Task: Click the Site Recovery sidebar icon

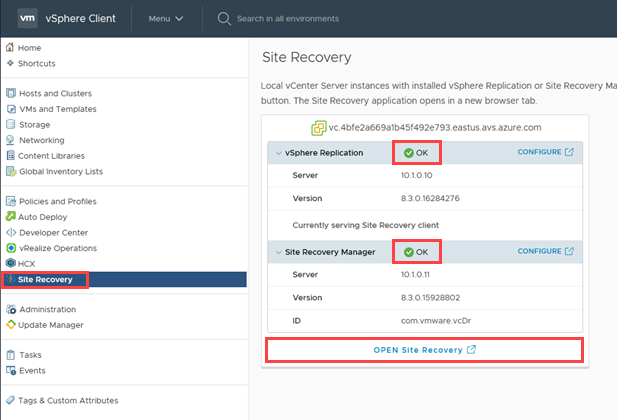Action: coord(10,279)
